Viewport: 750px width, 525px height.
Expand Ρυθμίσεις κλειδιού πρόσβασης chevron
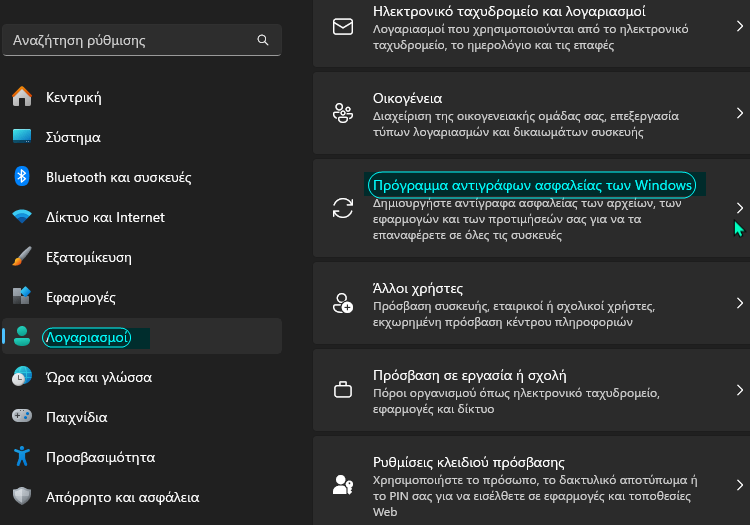739,485
